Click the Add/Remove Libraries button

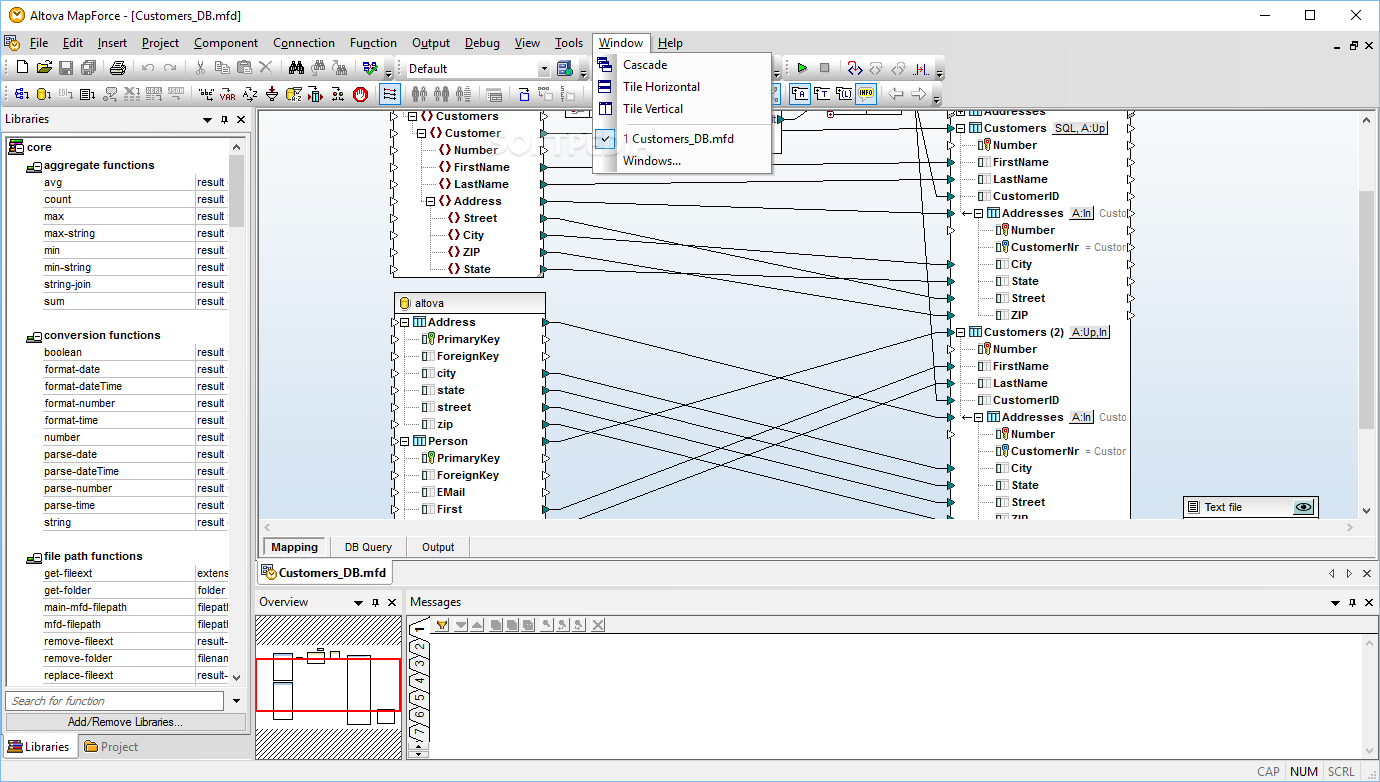[x=125, y=722]
